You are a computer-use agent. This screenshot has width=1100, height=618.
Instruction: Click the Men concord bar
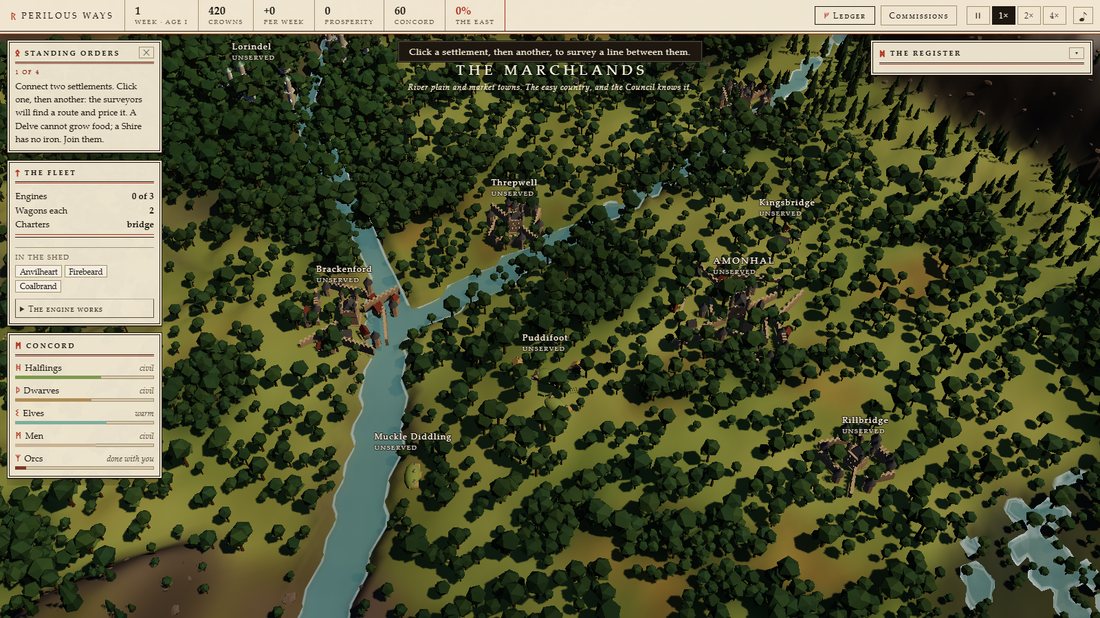(84, 445)
